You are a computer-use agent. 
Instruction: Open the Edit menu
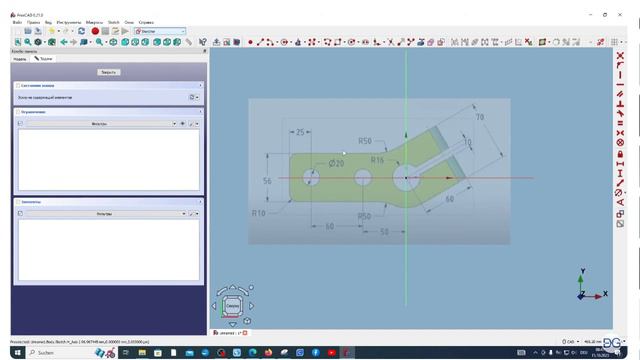[33, 22]
